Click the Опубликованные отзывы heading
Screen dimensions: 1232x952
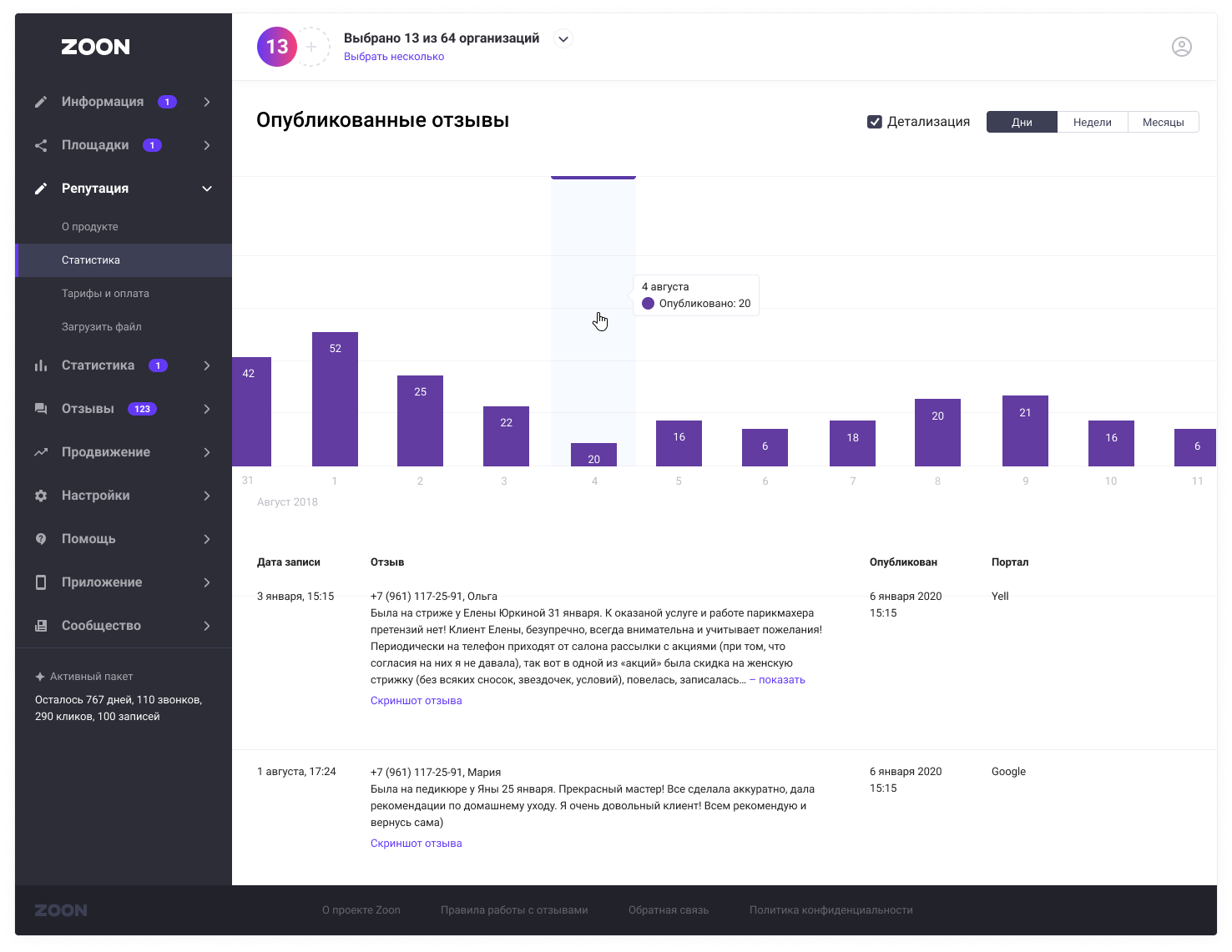[382, 120]
